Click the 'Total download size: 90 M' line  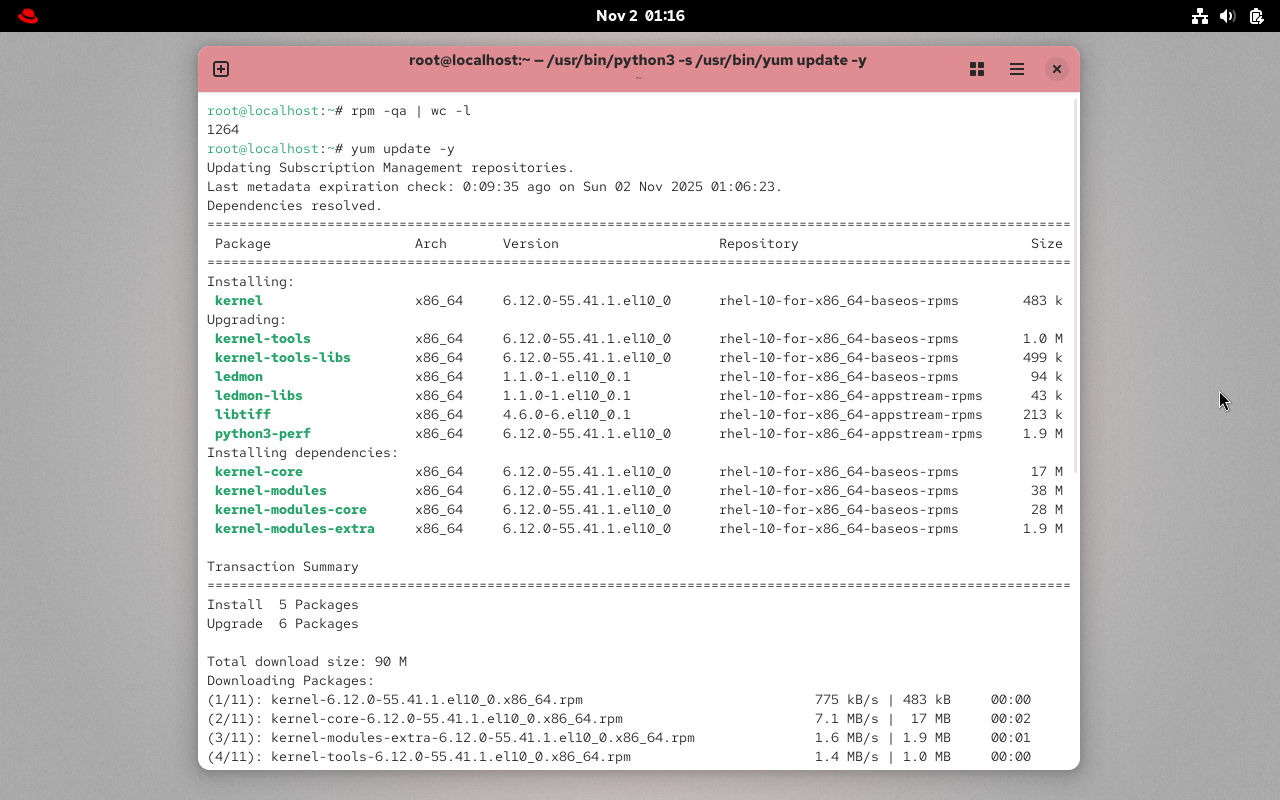click(306, 661)
